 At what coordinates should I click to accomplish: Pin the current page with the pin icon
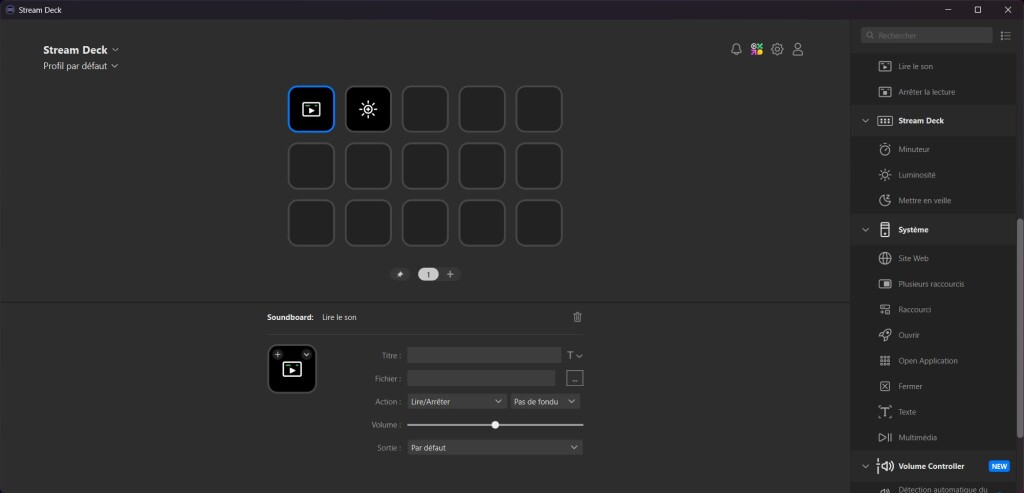pos(400,274)
